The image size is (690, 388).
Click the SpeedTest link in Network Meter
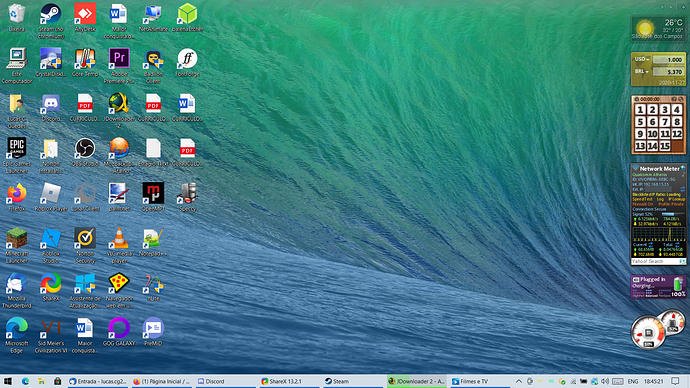[641, 199]
